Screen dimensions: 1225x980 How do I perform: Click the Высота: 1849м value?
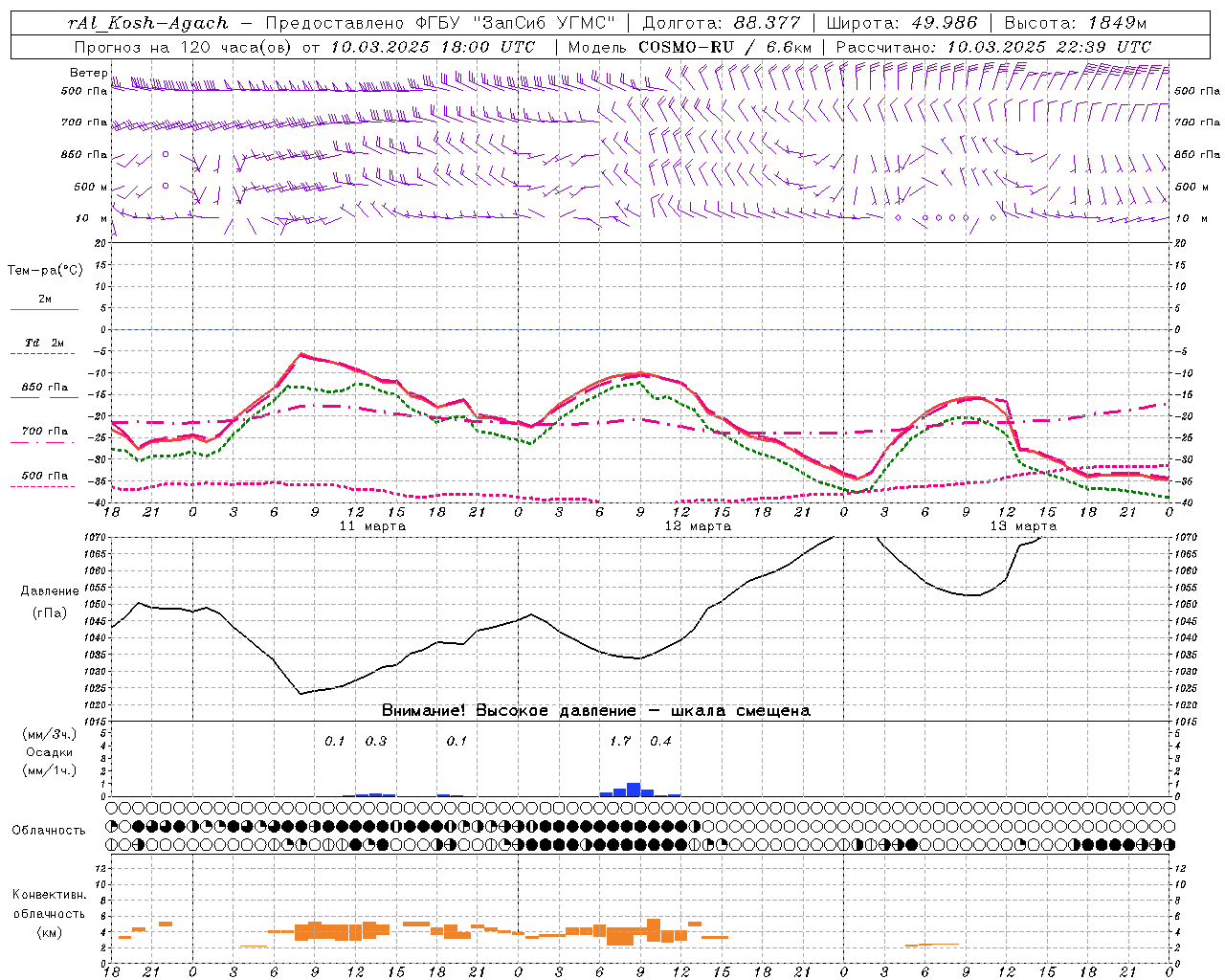coord(1076,23)
